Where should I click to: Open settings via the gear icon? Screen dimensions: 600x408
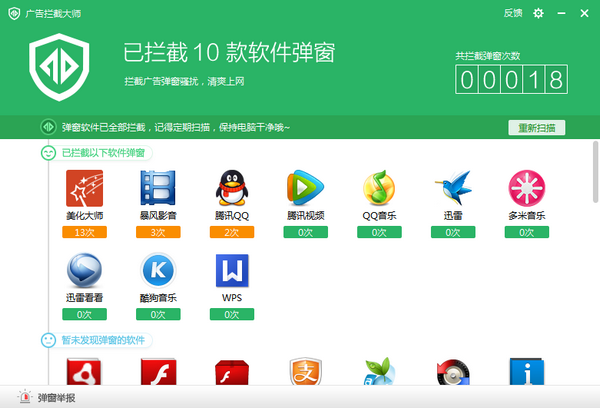coord(538,13)
